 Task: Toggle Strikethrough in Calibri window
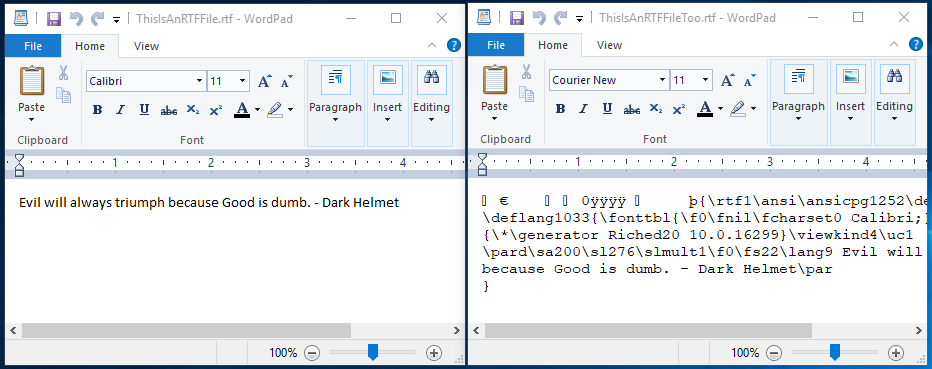(169, 111)
